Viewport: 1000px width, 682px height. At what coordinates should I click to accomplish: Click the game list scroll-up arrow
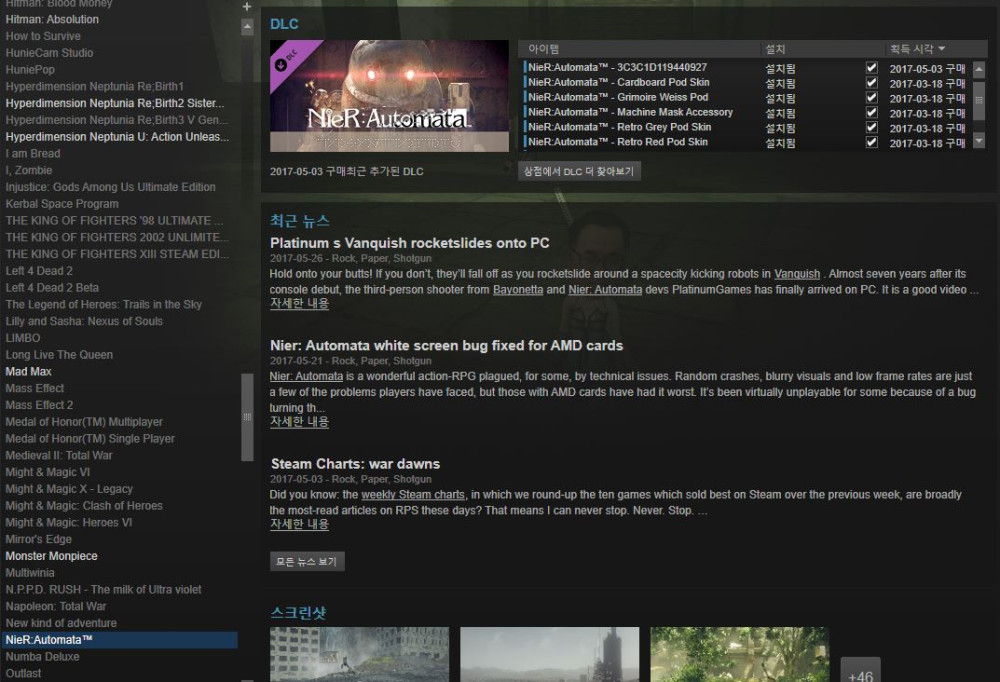pos(247,28)
